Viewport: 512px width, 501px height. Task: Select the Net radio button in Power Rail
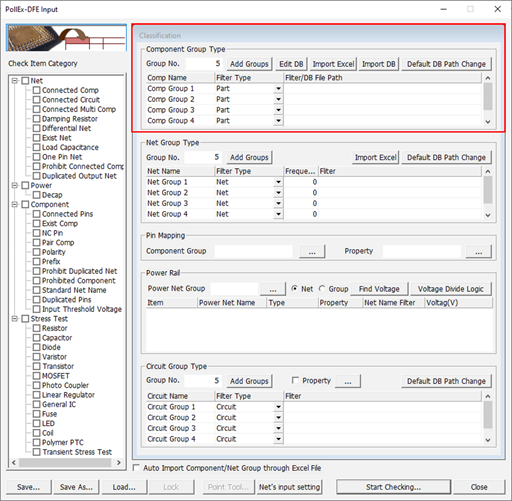click(x=295, y=289)
